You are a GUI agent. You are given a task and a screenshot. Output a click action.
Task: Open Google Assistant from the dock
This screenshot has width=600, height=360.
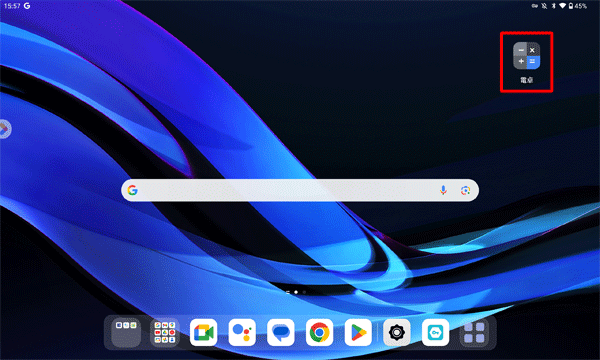(x=242, y=332)
